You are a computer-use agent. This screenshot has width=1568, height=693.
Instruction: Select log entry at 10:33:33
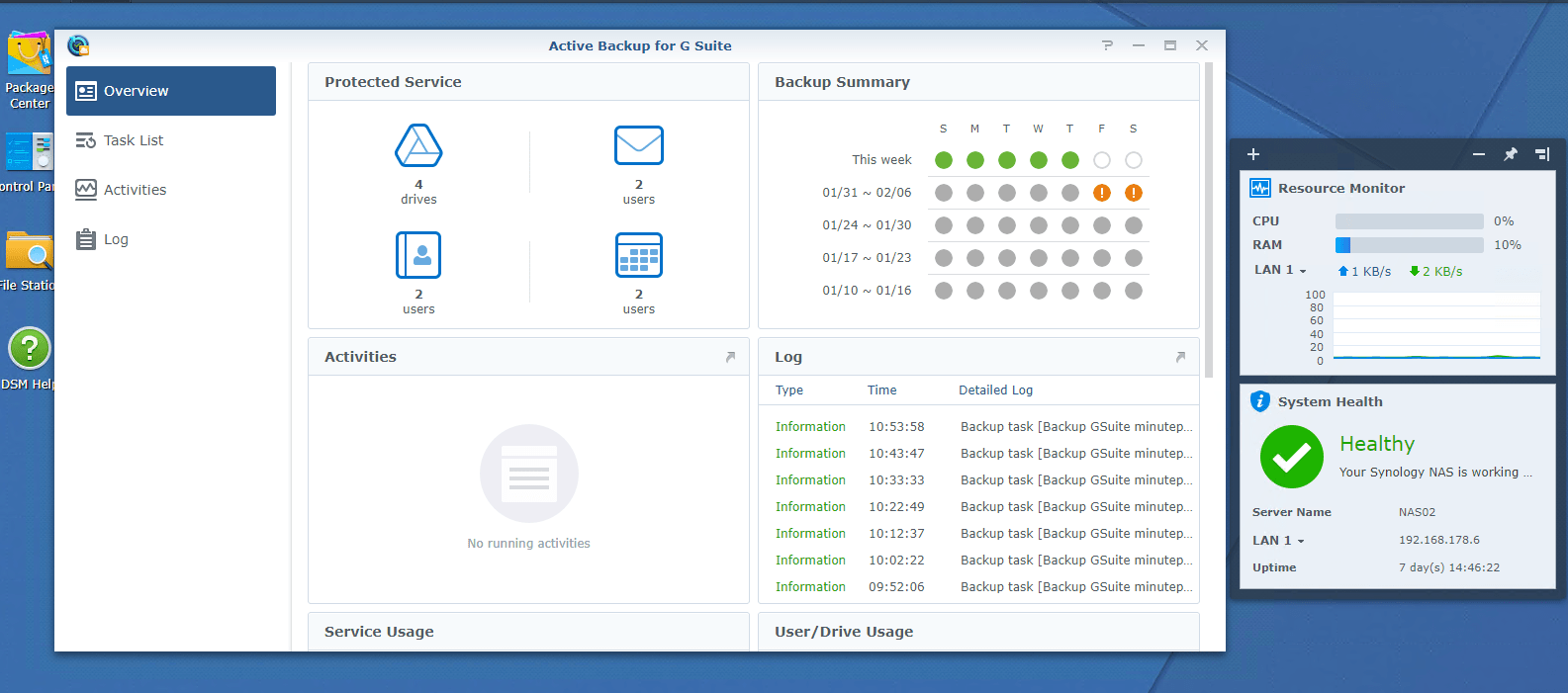tap(978, 480)
